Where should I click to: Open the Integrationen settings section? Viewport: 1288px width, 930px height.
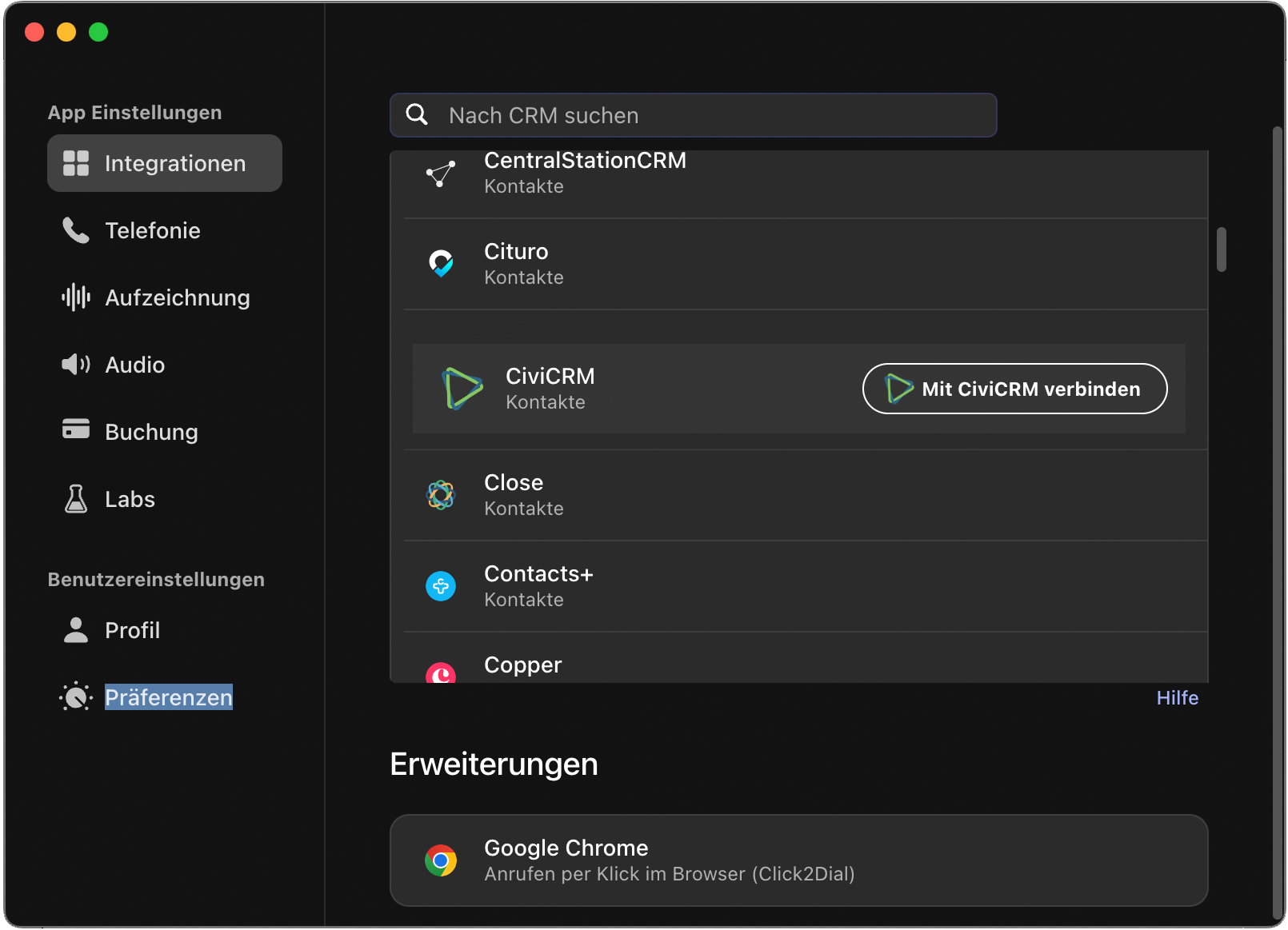click(165, 163)
